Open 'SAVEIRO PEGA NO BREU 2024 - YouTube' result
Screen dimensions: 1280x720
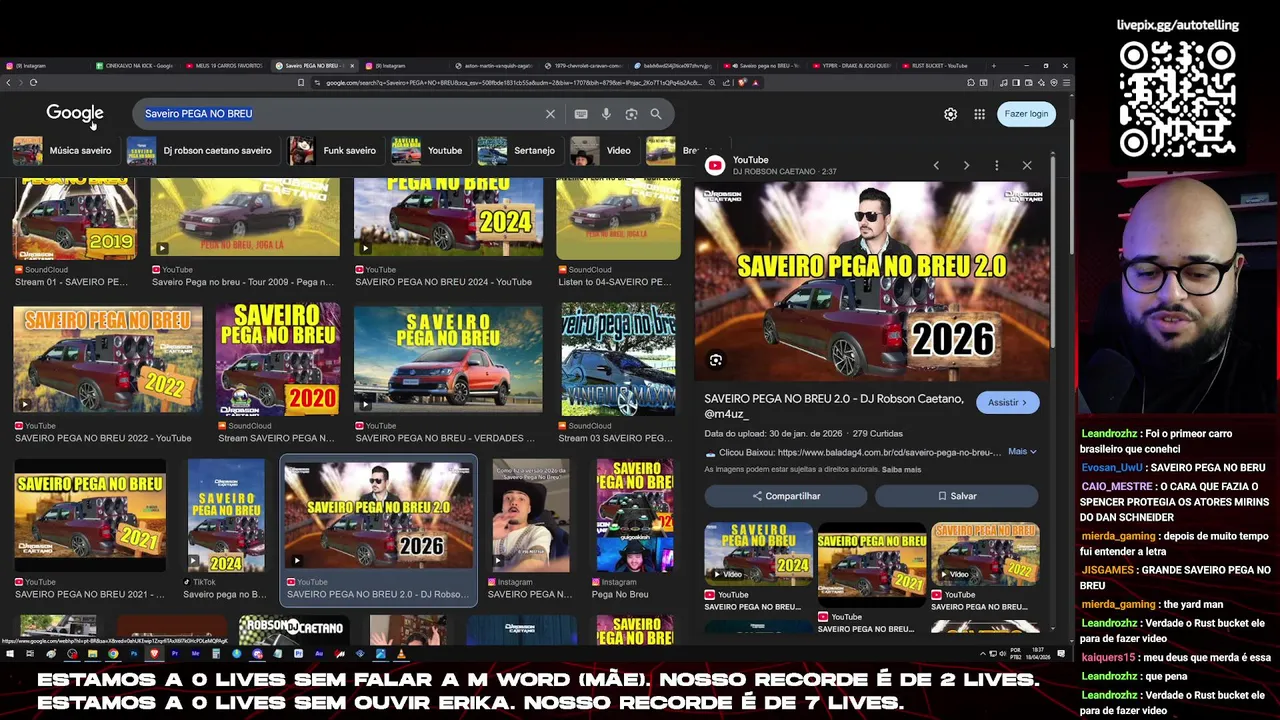click(x=448, y=219)
